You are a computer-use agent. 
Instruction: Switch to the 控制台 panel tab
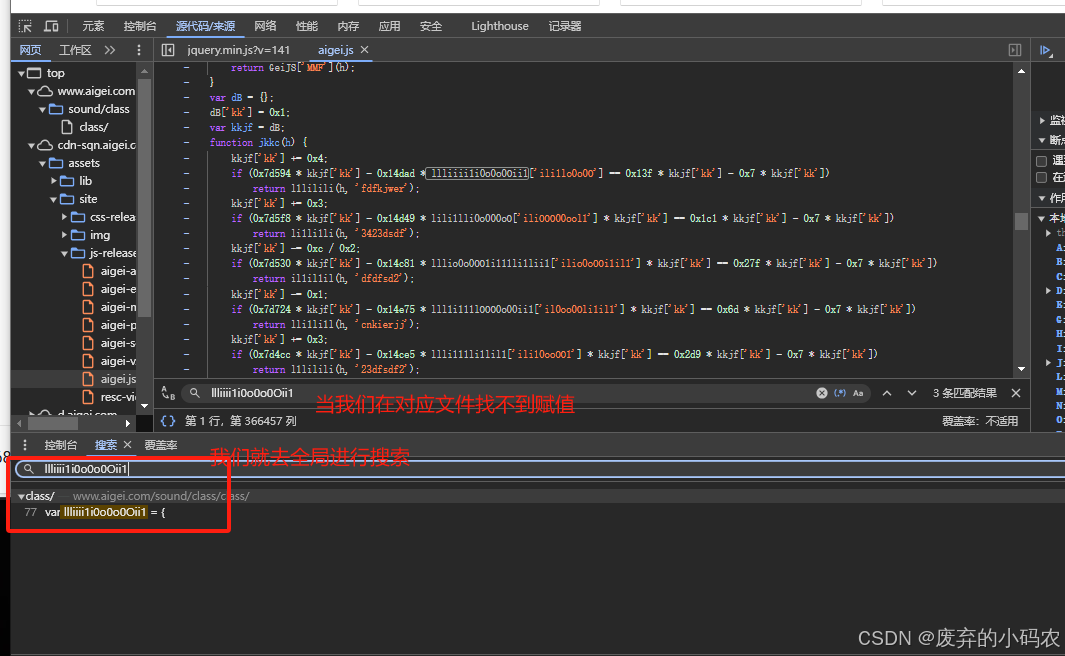[140, 26]
